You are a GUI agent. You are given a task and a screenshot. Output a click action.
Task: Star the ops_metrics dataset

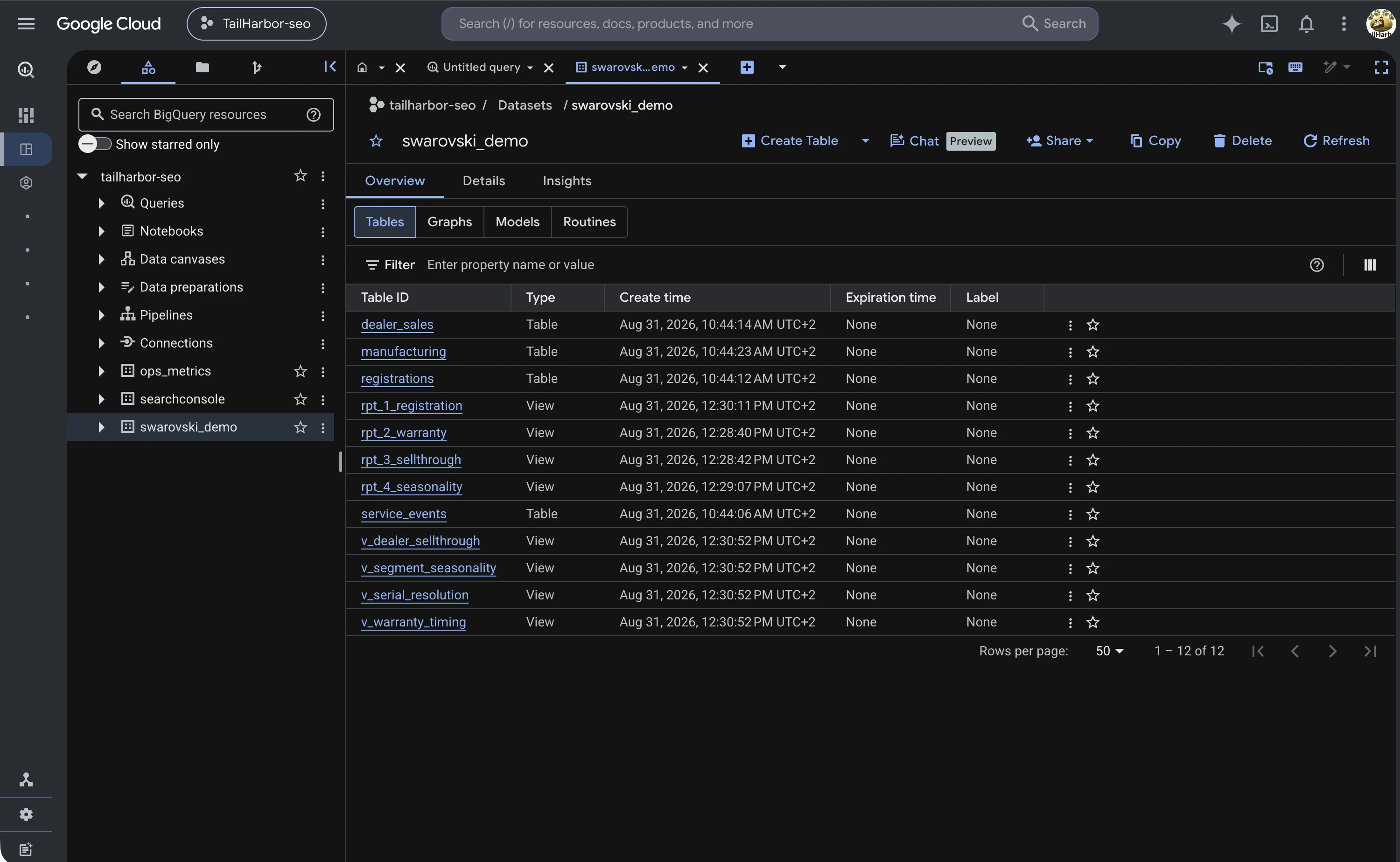tap(301, 371)
